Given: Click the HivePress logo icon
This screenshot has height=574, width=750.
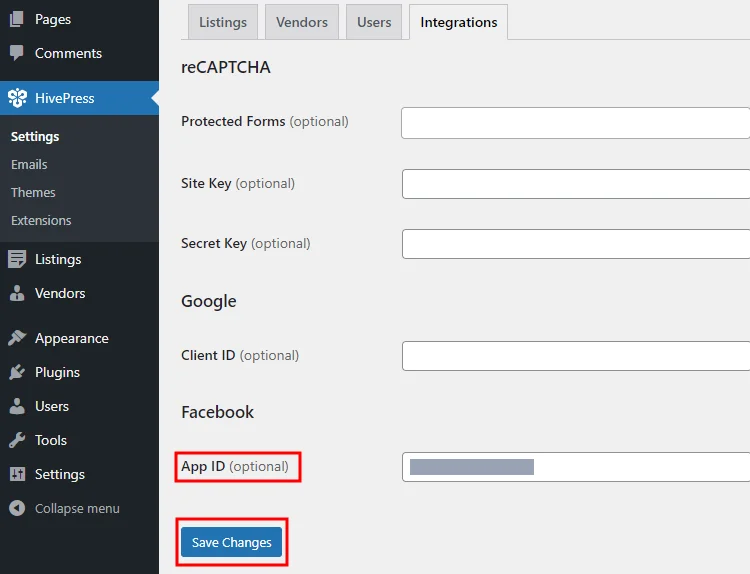Looking at the screenshot, I should pyautogui.click(x=18, y=98).
